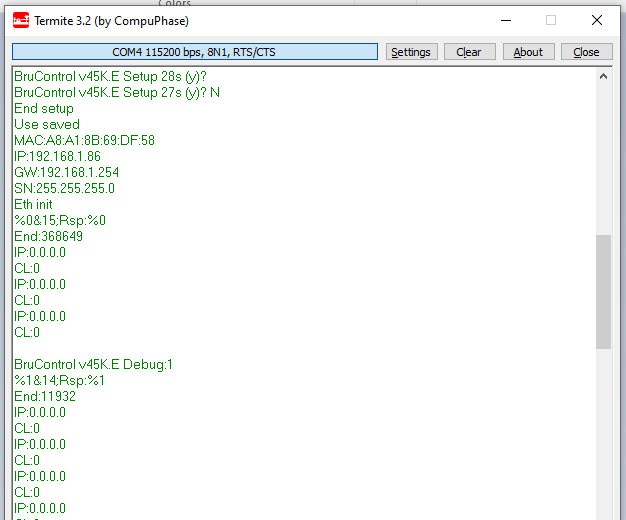Click the 'Use saved' line

coord(47,124)
